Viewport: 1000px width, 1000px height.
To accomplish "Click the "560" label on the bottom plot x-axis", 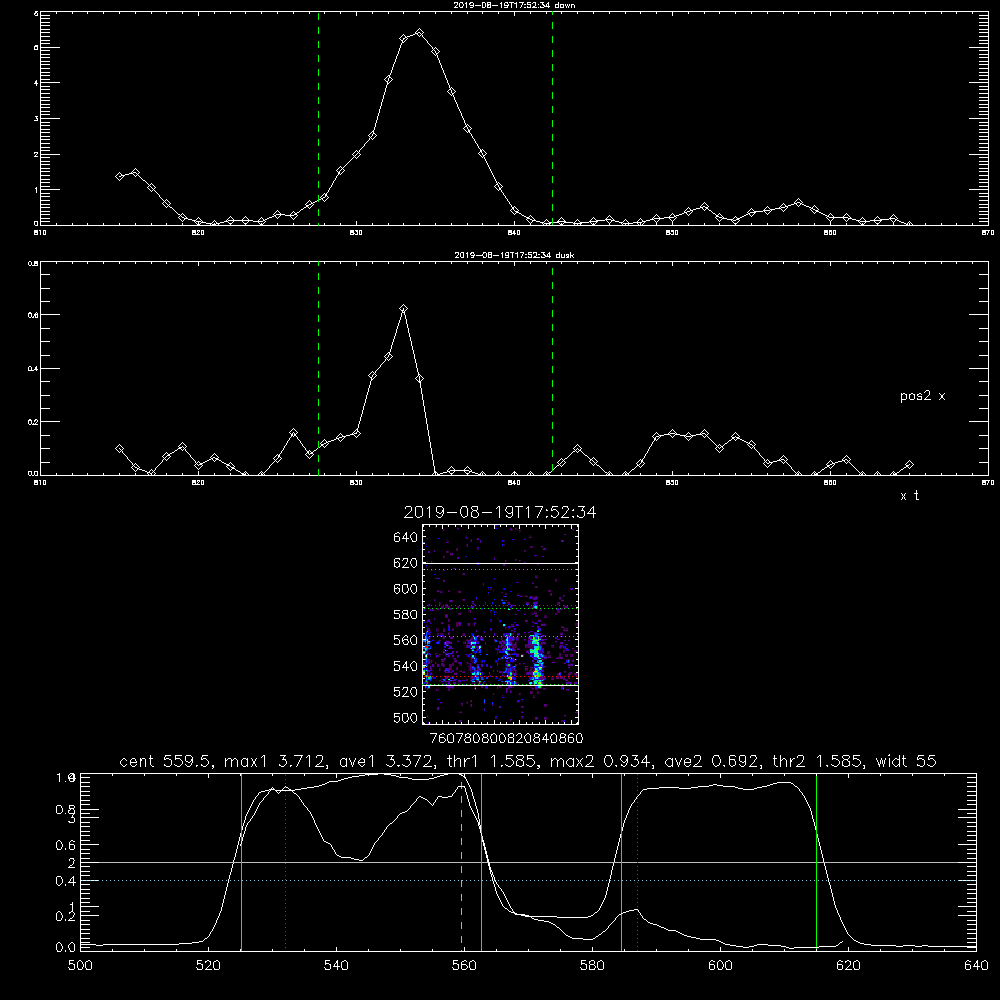I will click(464, 966).
